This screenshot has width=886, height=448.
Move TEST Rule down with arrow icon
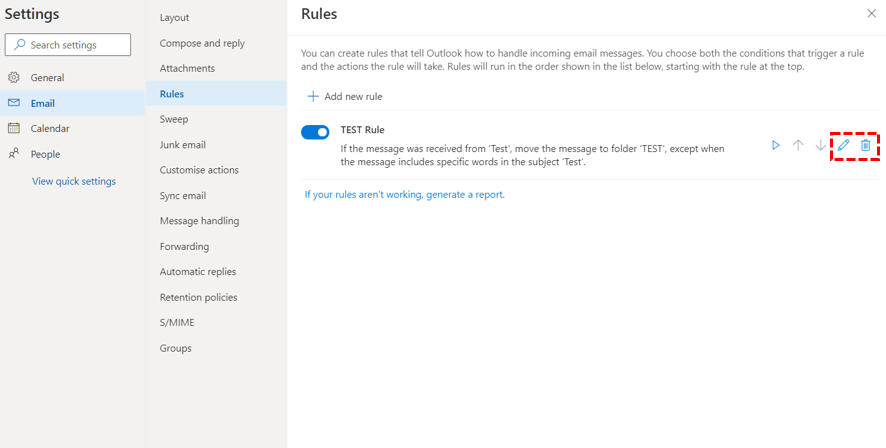(x=820, y=146)
